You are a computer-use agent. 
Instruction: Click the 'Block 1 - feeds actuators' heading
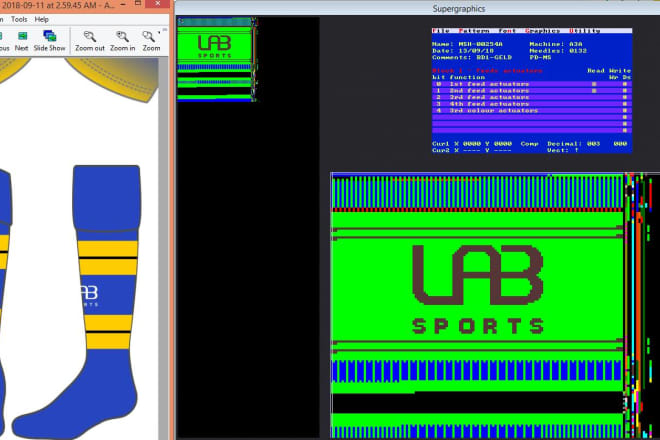click(487, 71)
